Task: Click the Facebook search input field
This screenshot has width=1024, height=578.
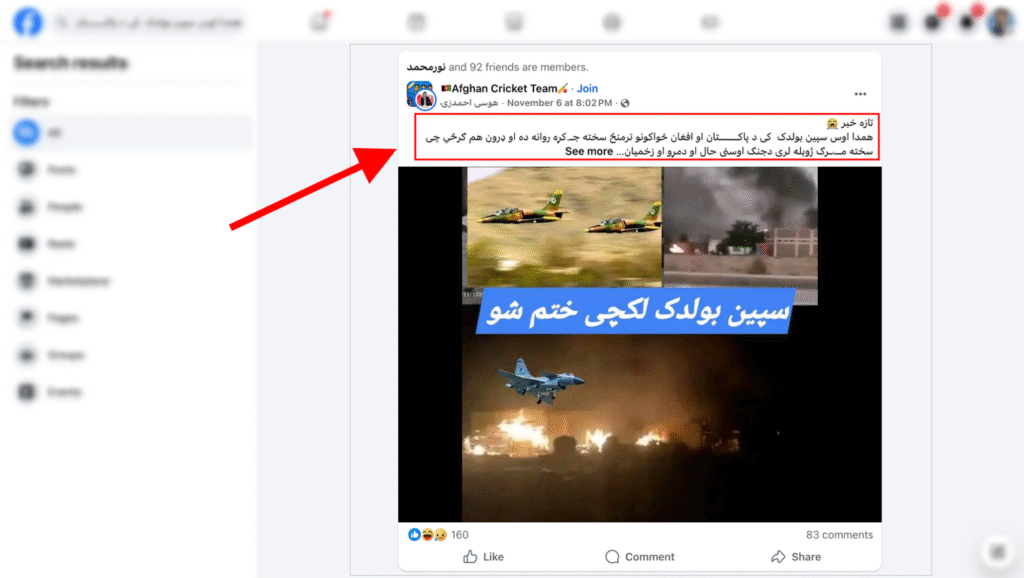Action: (x=149, y=23)
